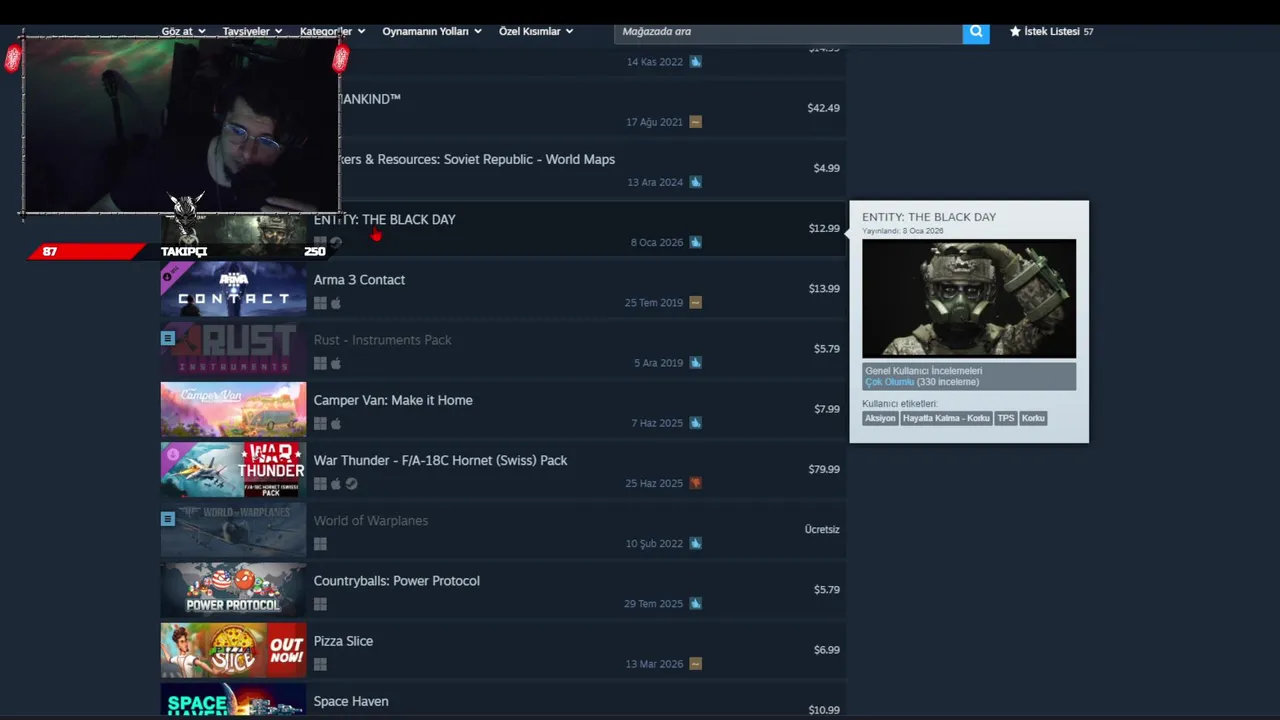Image resolution: width=1280 pixels, height=720 pixels.
Task: Click the $42.49 price
Action: point(824,108)
